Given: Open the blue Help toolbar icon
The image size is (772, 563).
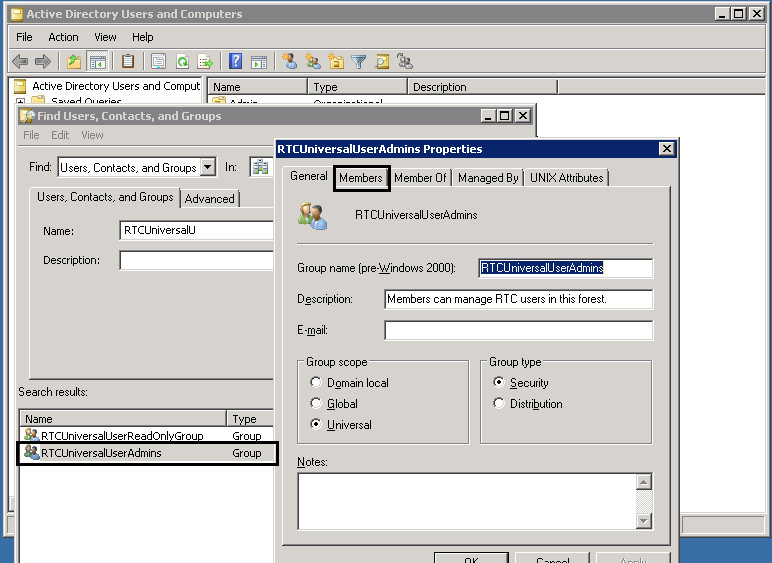Looking at the screenshot, I should (236, 61).
